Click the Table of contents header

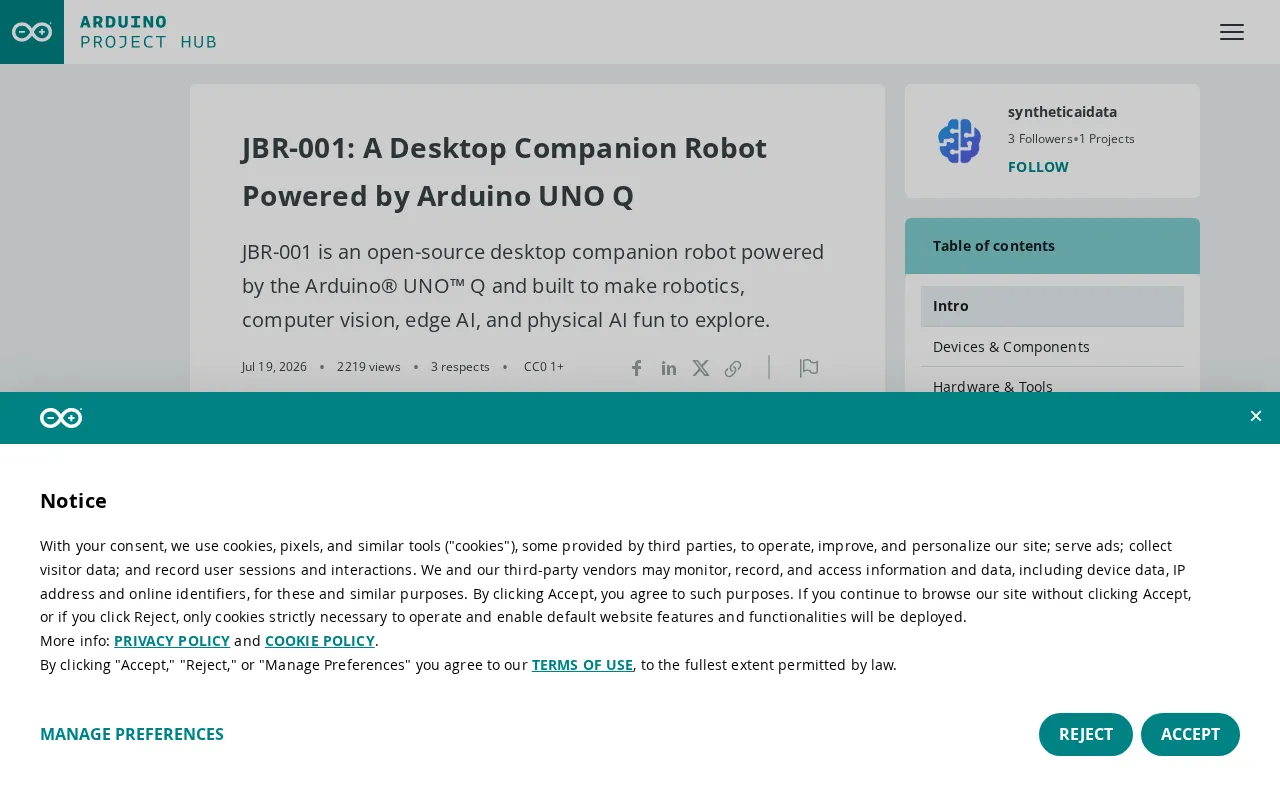tap(1052, 246)
